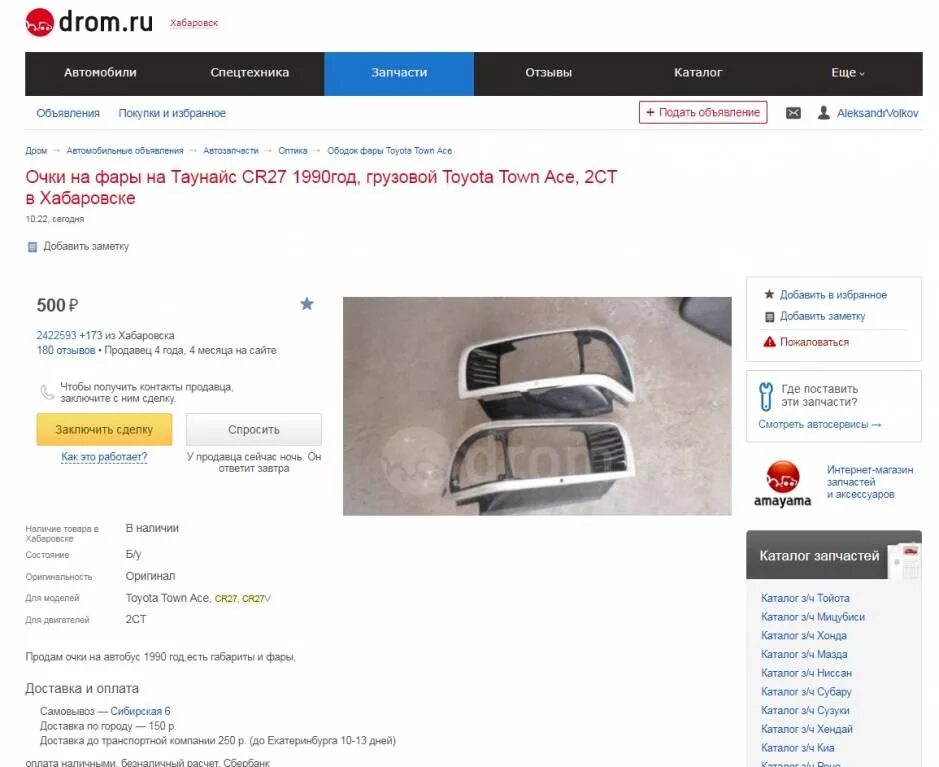Open the headlight bezels photo

coord(537,406)
